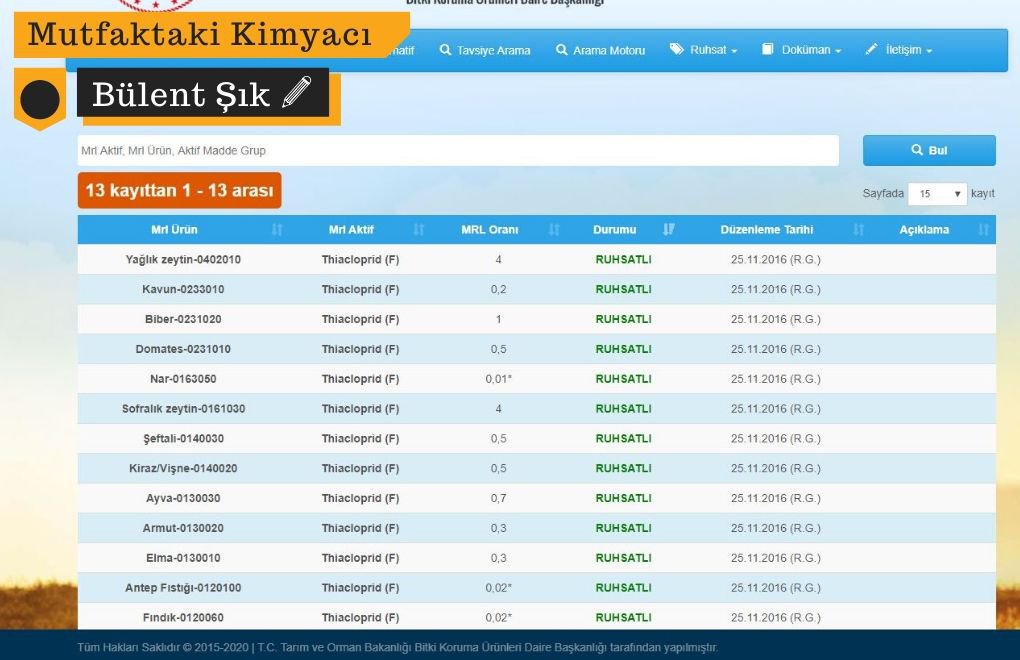The height and width of the screenshot is (660, 1020).
Task: Select the Fındık-0120060 cell
Action: tap(183, 618)
